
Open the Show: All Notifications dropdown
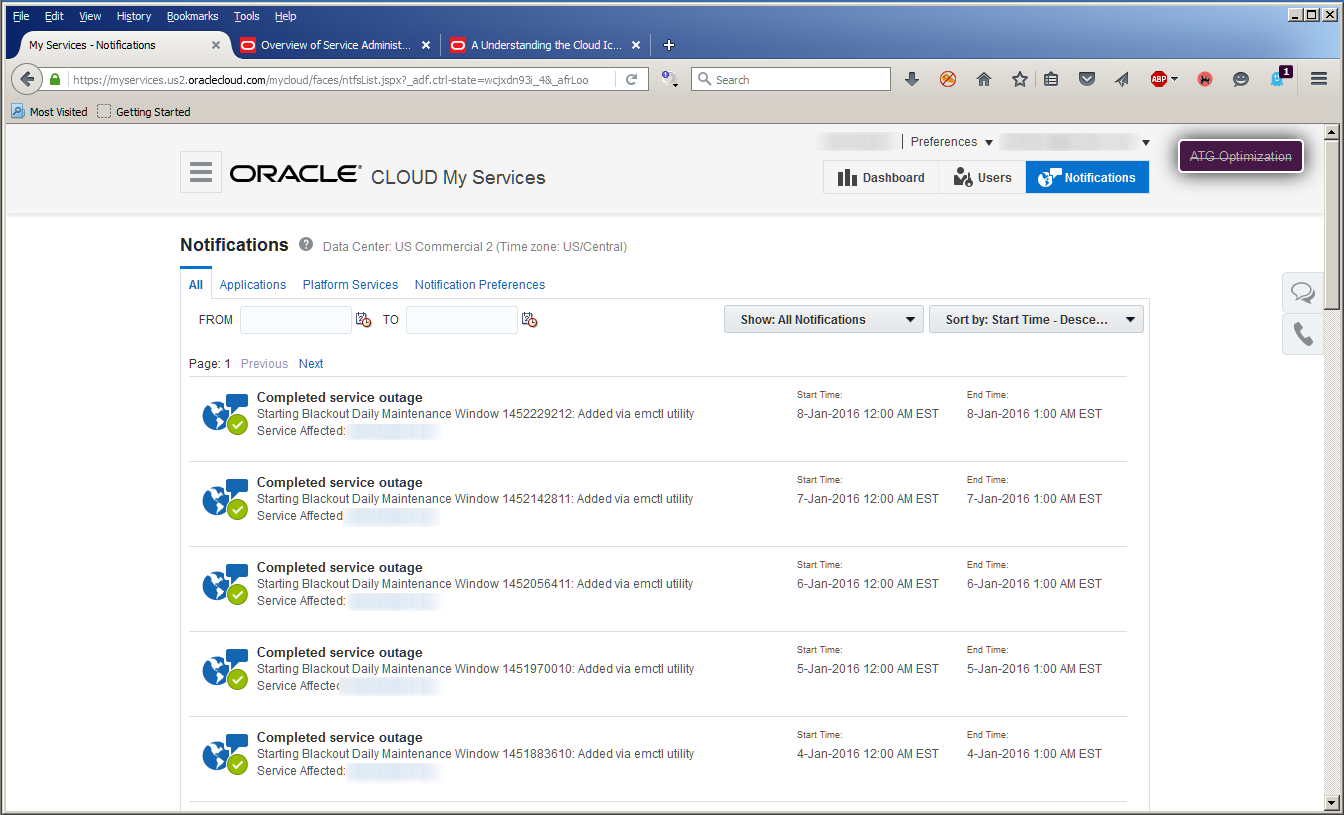coord(824,320)
